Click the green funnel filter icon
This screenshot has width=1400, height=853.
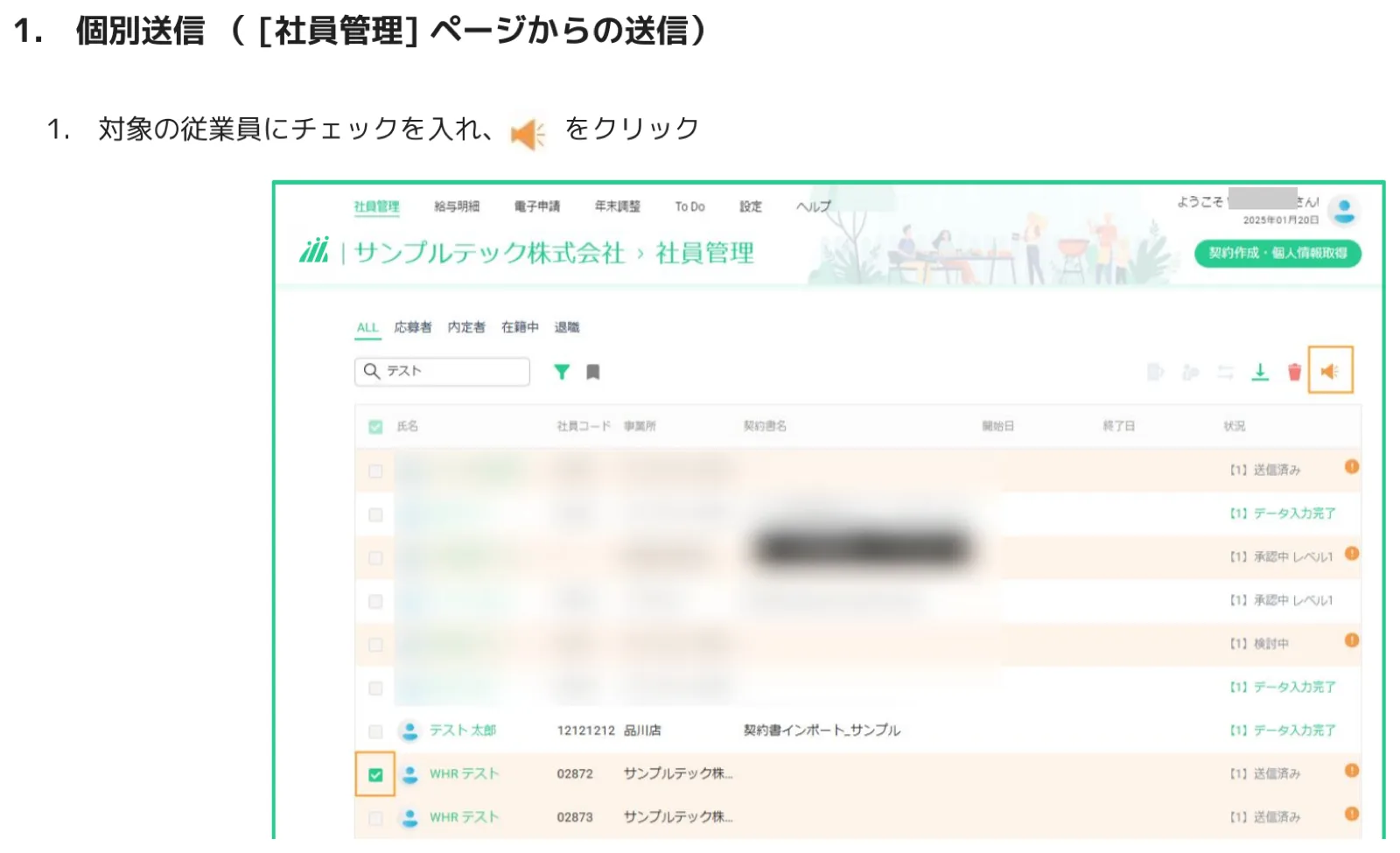tap(562, 372)
